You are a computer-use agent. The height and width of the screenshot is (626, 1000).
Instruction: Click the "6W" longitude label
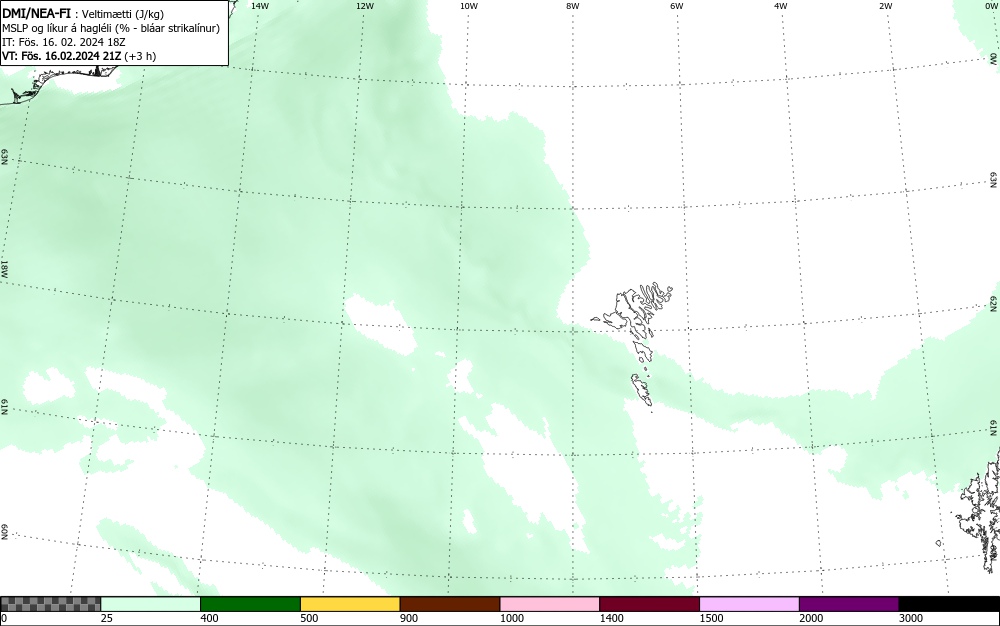pos(677,6)
